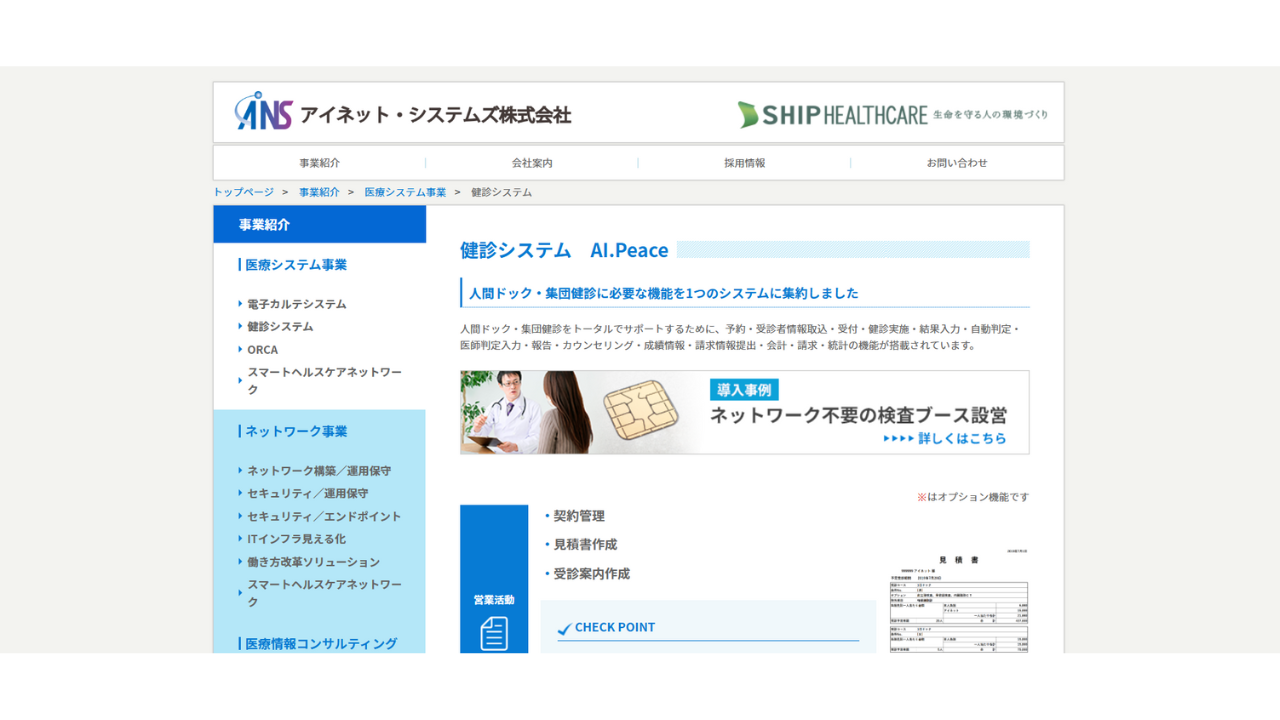Click the 導入事例 検査ブース banner
The width and height of the screenshot is (1280, 720).
(745, 413)
